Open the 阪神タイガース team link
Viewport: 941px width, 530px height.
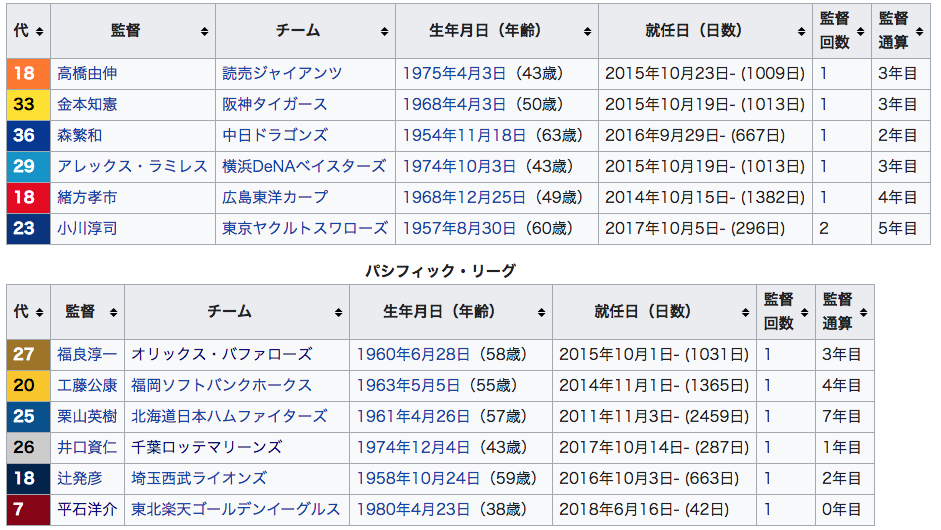[275, 104]
